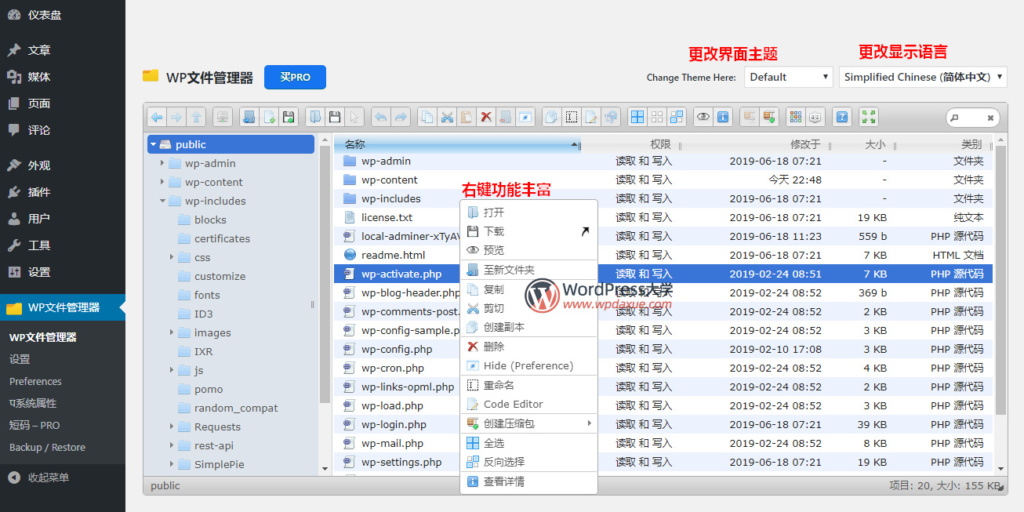Go up to parent folder

coord(197,117)
